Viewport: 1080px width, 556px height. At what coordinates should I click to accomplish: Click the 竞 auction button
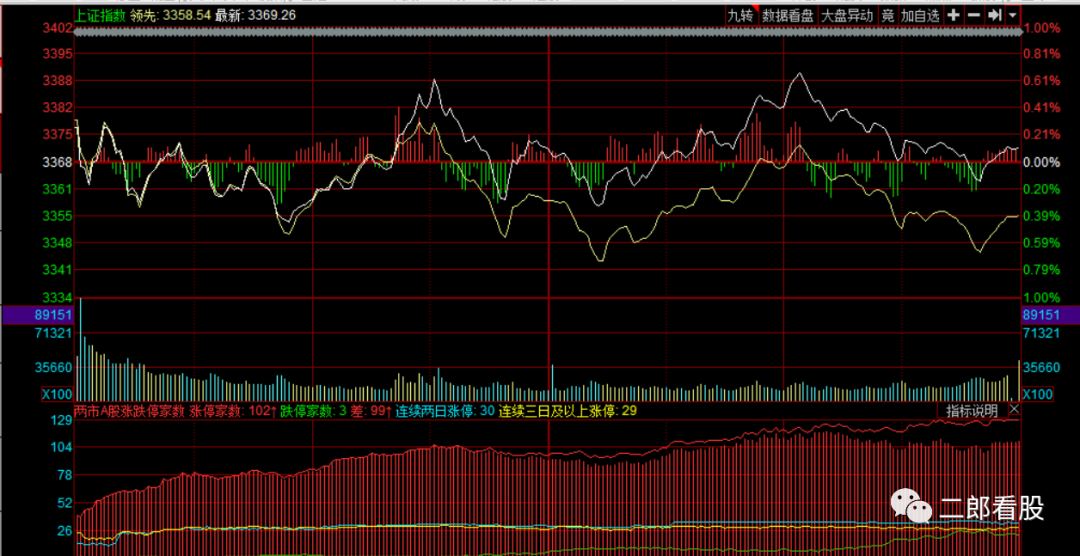click(888, 16)
